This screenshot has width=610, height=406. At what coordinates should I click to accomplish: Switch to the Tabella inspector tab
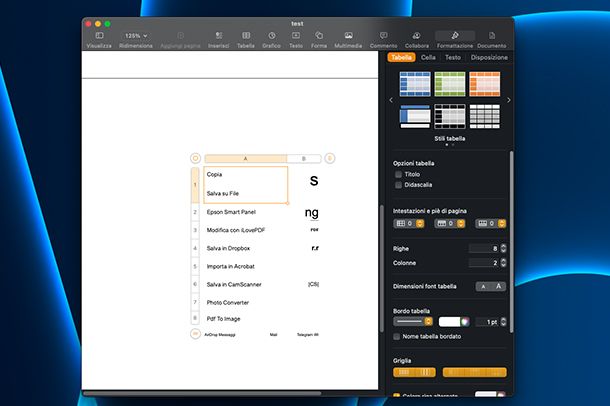pos(401,58)
